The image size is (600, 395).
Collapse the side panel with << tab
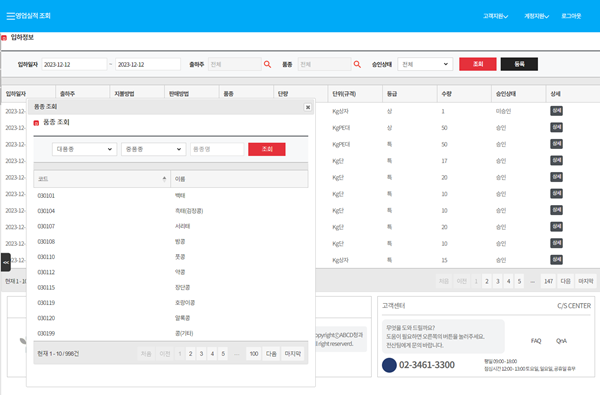click(6, 262)
